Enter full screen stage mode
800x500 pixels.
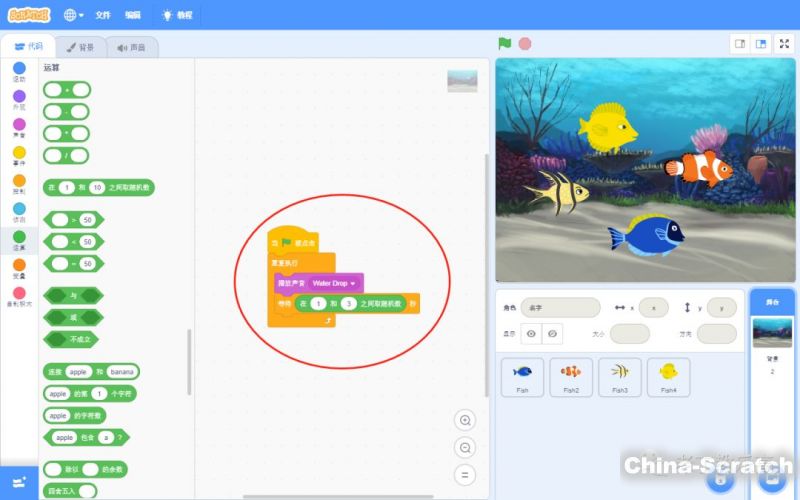pos(786,44)
